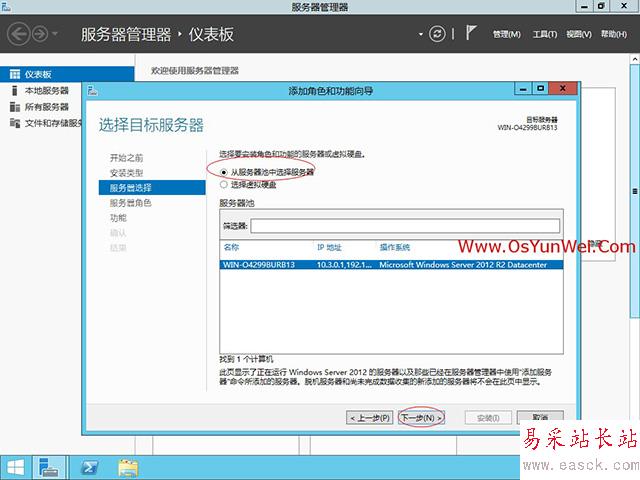640x480 pixels.
Task: Click the Server Manager title bar icon
Action: pyautogui.click(x=6, y=7)
